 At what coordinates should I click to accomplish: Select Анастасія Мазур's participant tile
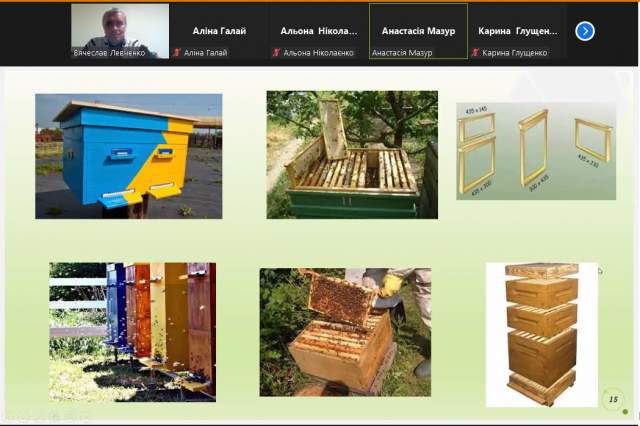418,31
